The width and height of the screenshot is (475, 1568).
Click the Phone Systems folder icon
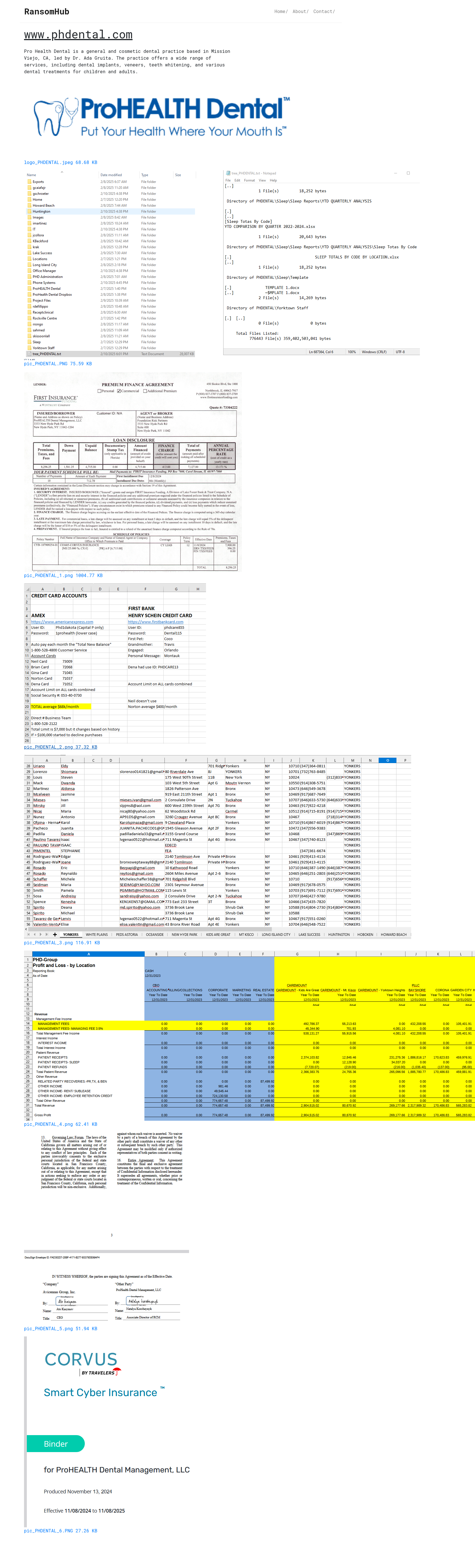[x=29, y=282]
